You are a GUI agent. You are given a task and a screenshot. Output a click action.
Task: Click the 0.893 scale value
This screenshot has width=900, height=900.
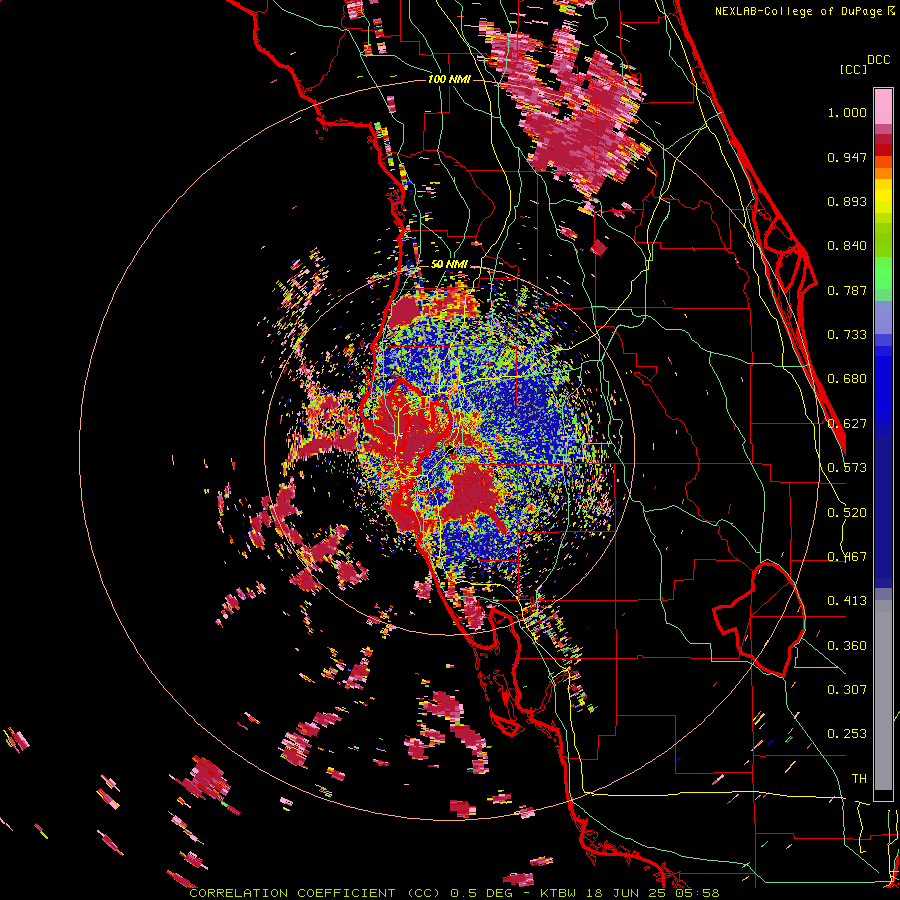[847, 201]
